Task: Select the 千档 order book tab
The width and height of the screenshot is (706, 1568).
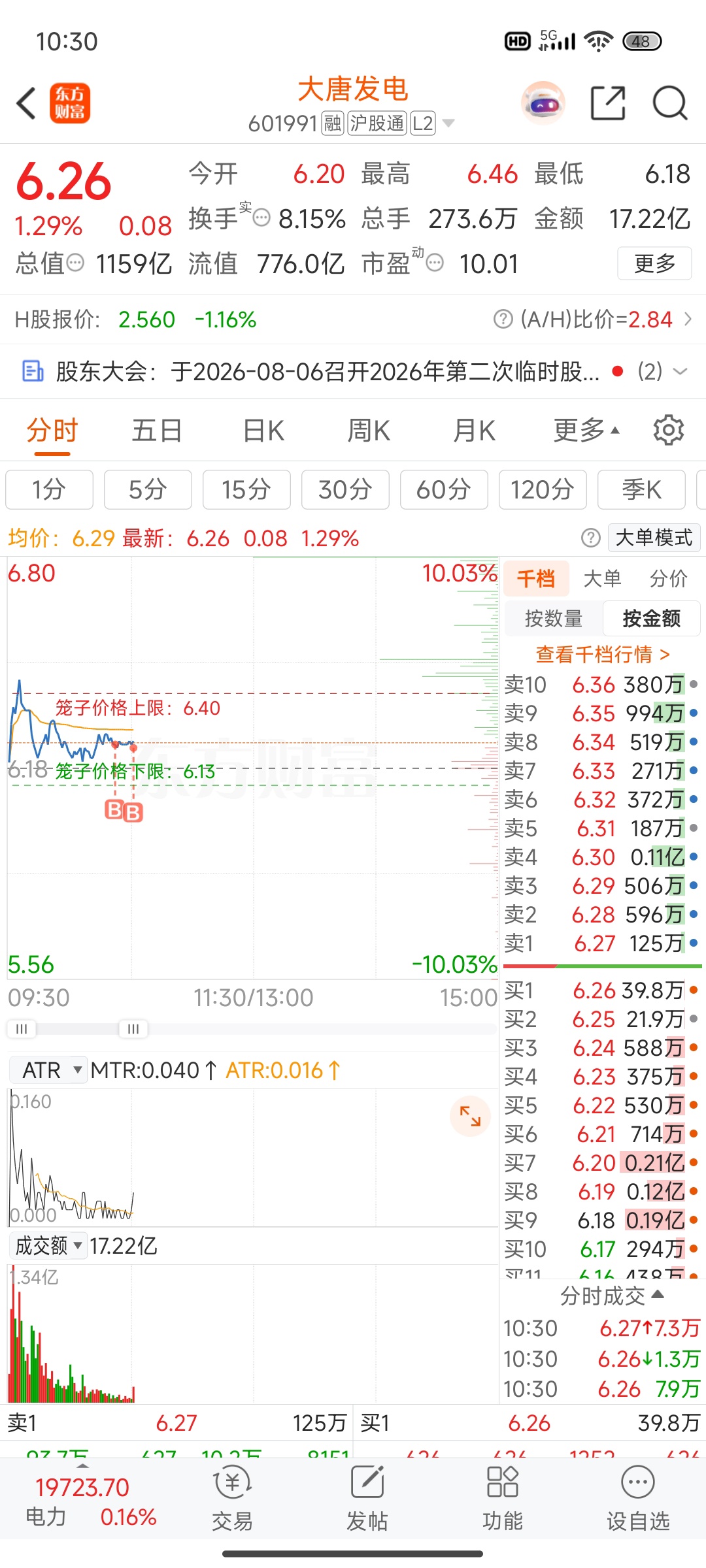Action: [536, 578]
